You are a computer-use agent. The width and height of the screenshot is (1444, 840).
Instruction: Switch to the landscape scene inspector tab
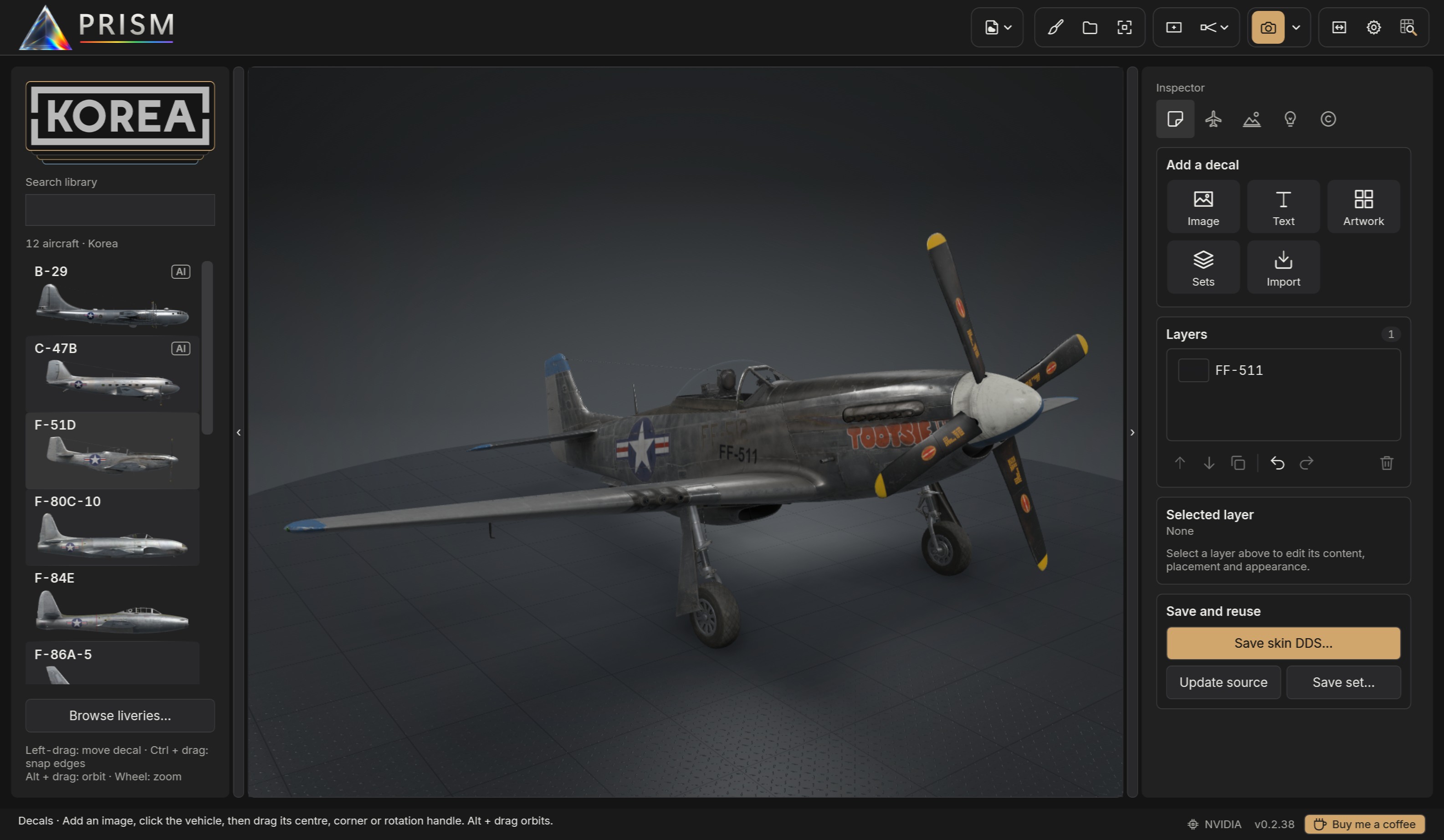click(1251, 118)
